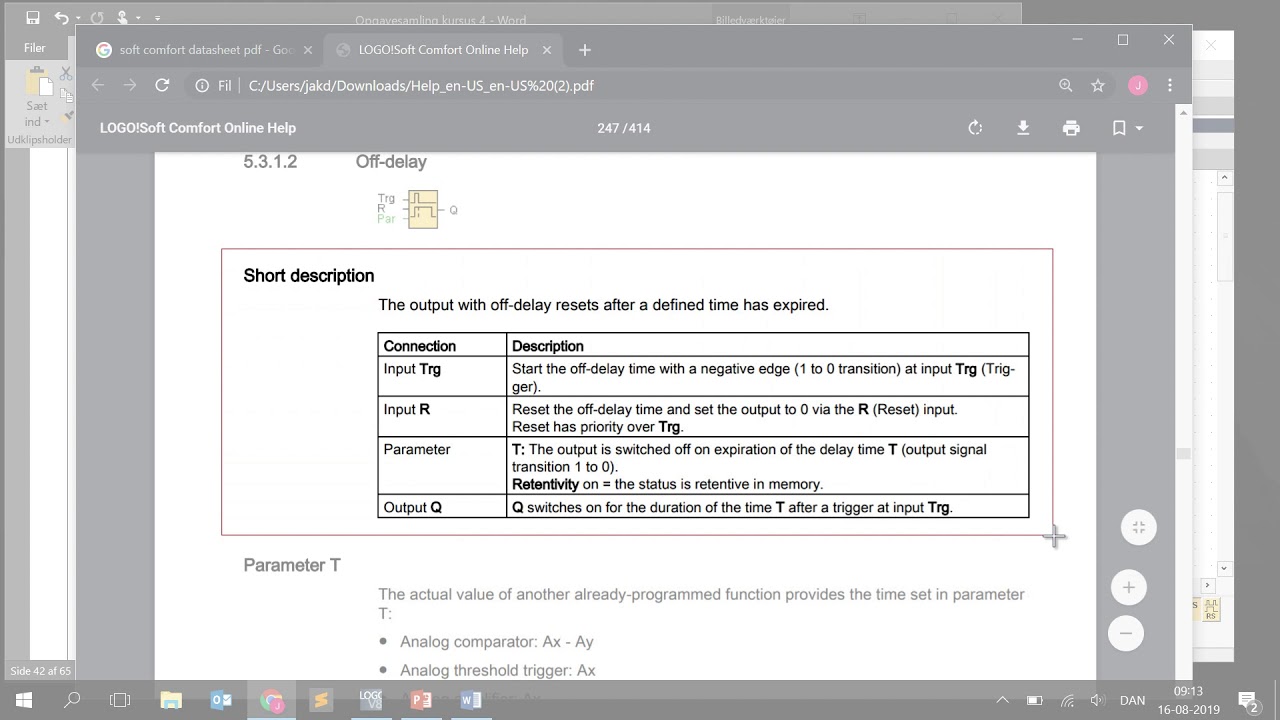The width and height of the screenshot is (1280, 720).
Task: Open Chrome's three-dot menu
Action: pos(1169,86)
